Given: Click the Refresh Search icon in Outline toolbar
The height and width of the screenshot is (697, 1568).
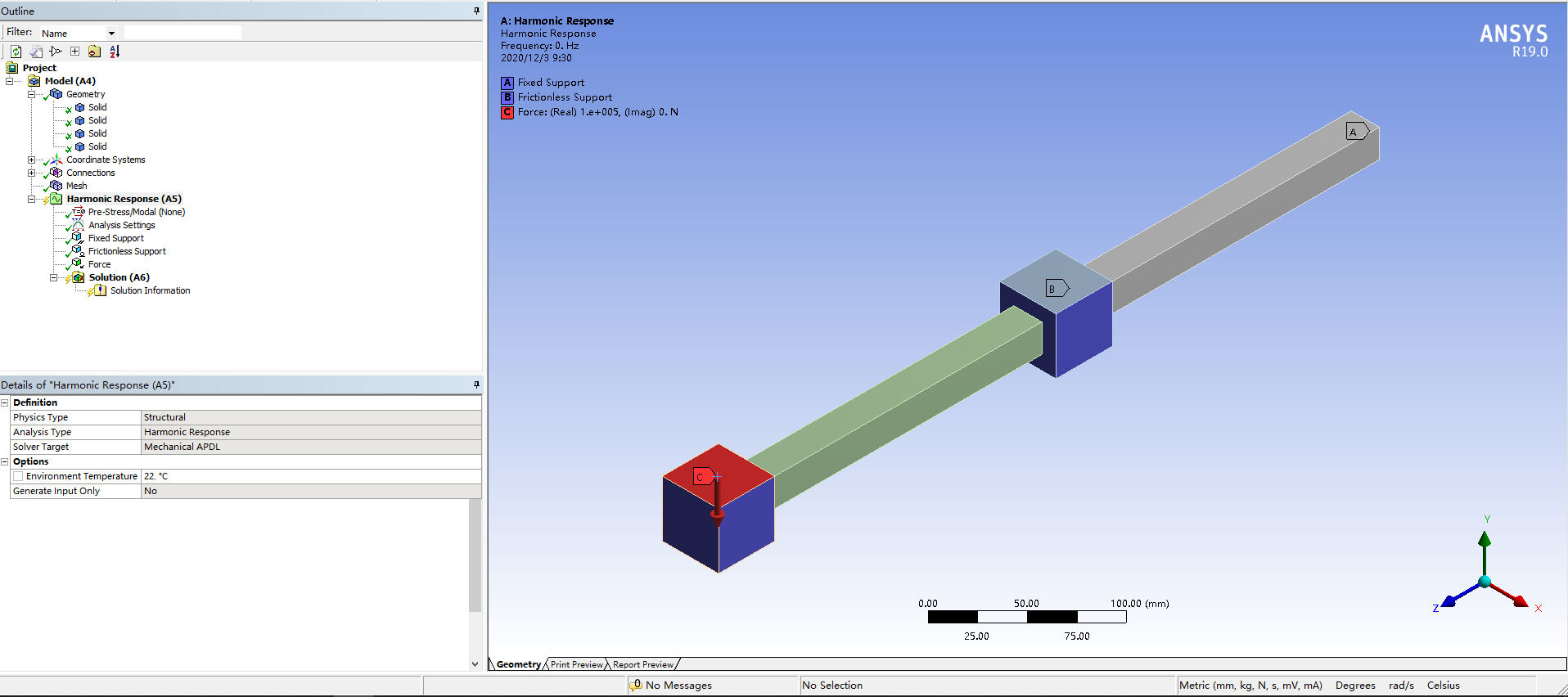Looking at the screenshot, I should (x=16, y=52).
